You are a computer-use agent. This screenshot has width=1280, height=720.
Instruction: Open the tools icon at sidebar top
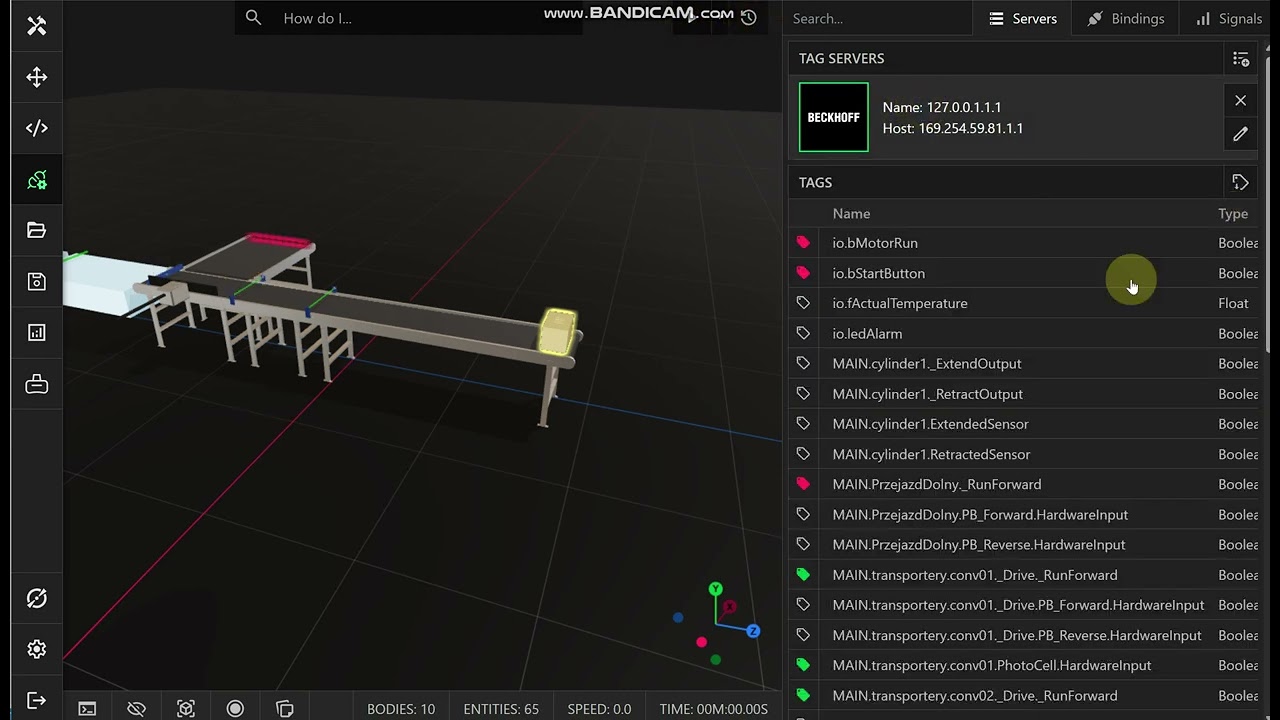pyautogui.click(x=37, y=26)
